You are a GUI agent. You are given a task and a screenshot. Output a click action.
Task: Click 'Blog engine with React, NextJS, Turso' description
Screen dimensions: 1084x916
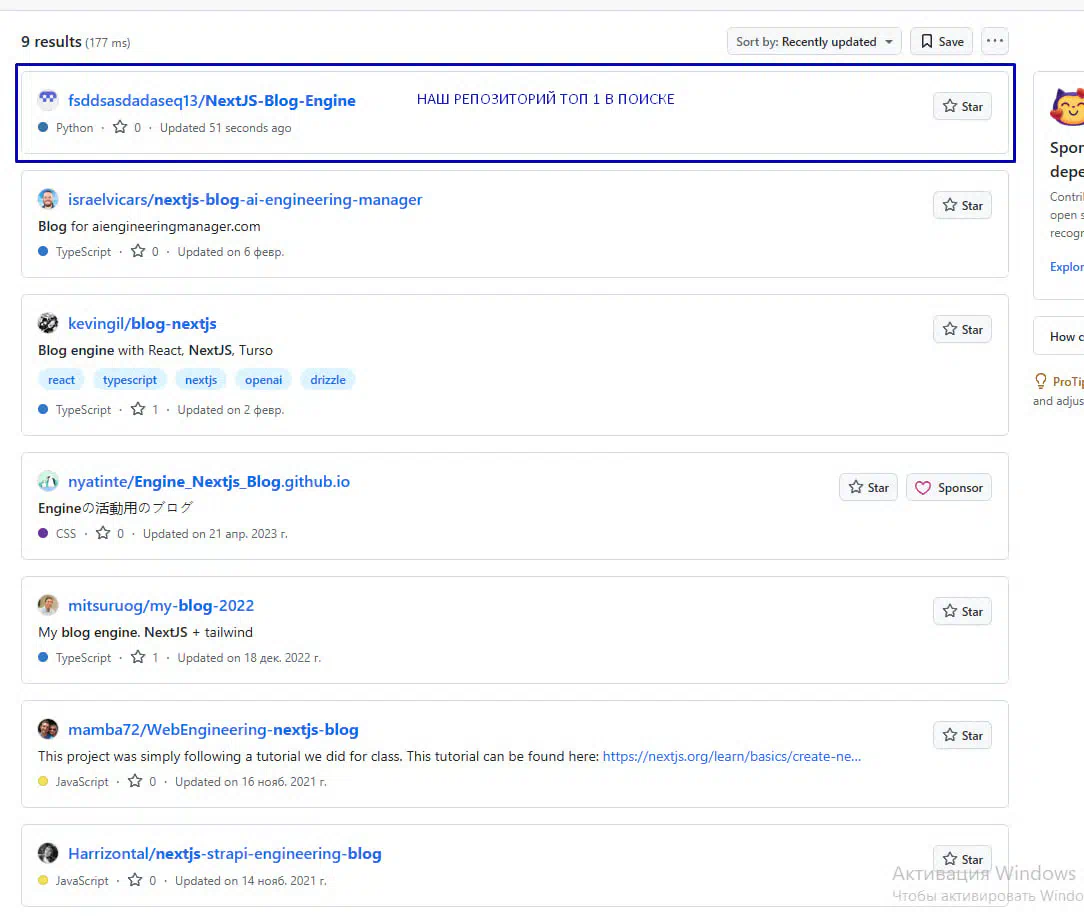coord(156,350)
